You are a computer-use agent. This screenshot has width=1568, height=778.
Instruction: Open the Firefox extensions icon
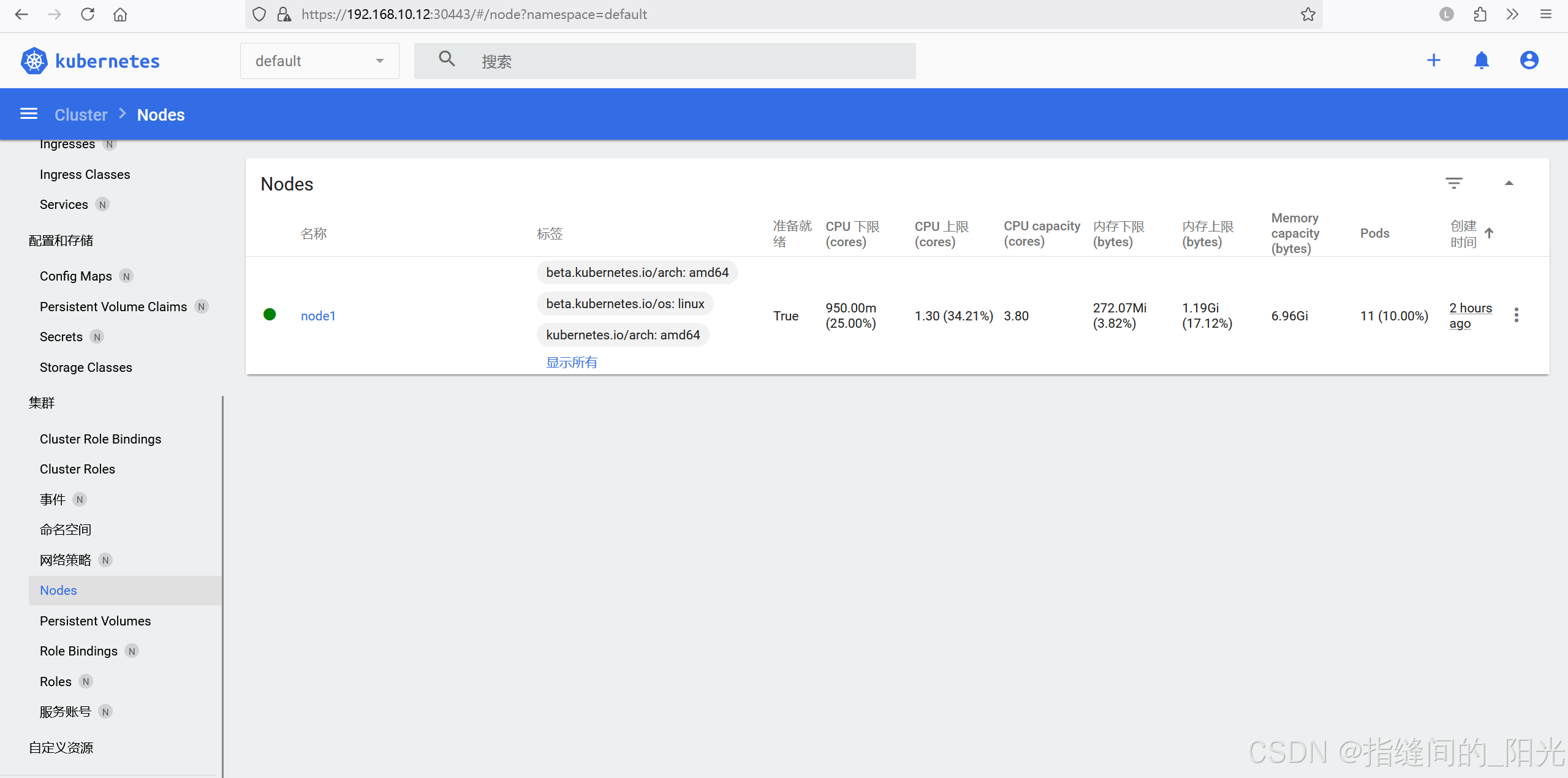tap(1480, 14)
